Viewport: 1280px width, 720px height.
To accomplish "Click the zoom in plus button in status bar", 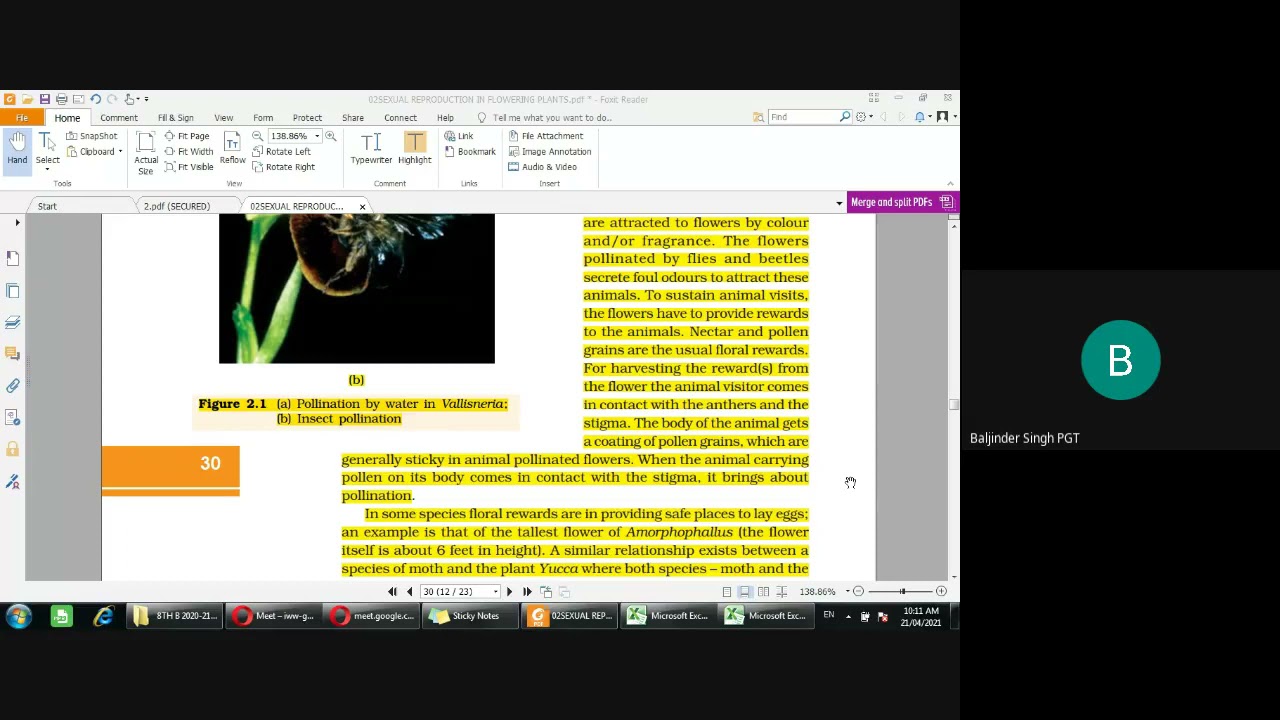I will [941, 591].
